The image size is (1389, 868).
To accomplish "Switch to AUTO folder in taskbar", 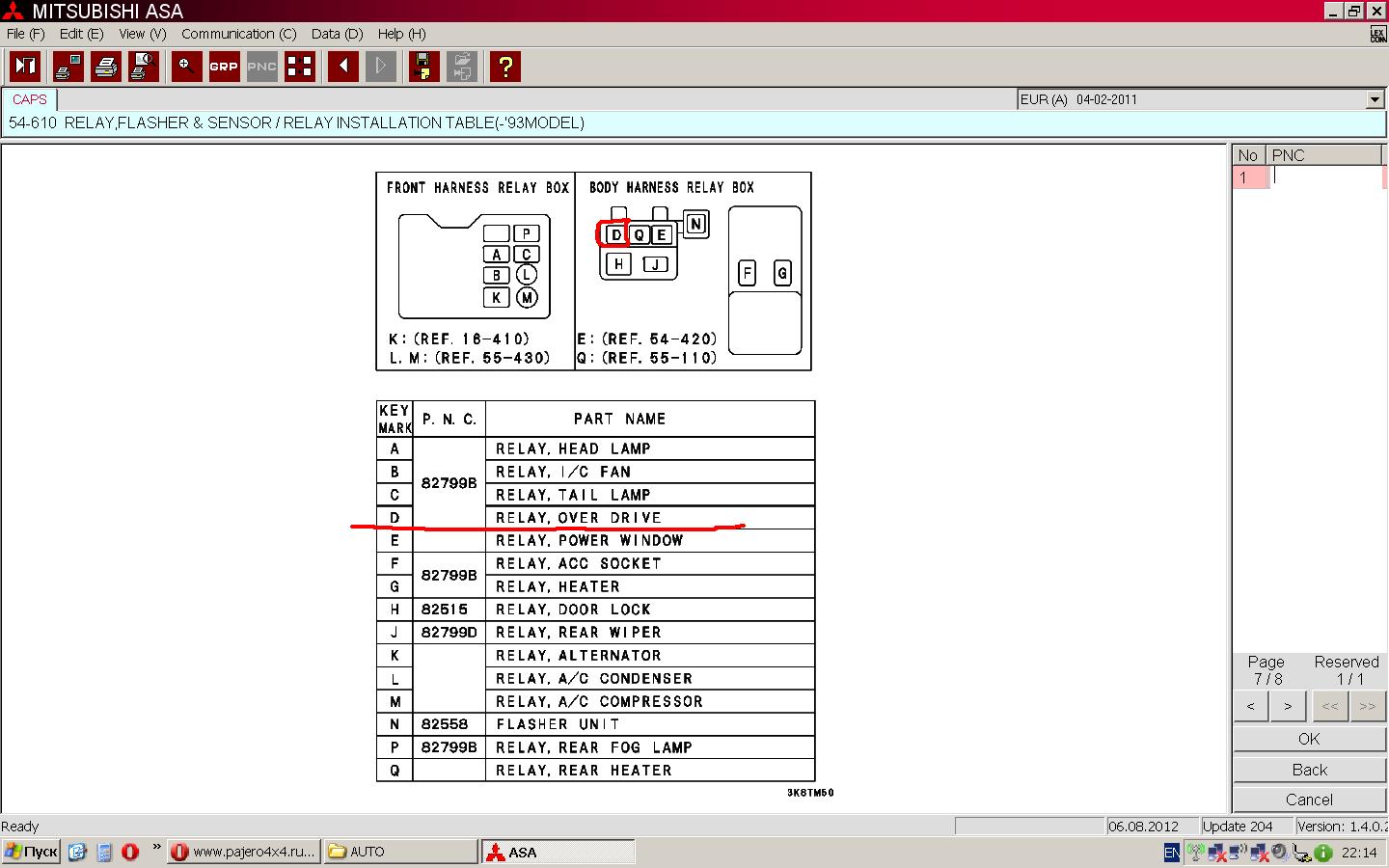I will 400,852.
